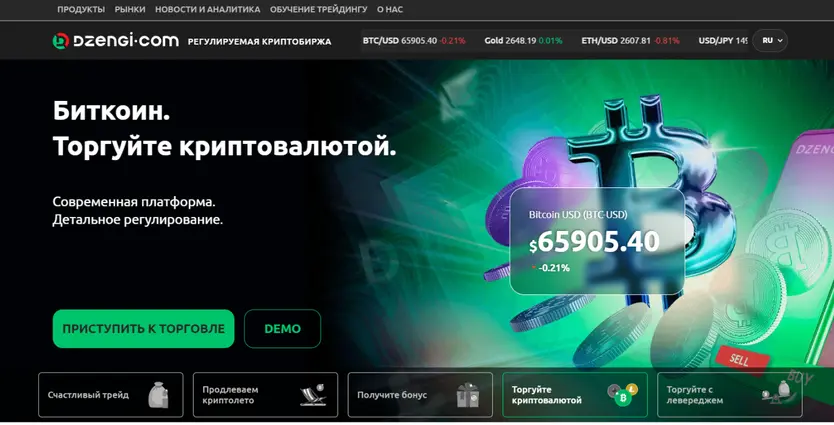
Task: Open the Обучение трейдингу menu
Action: (x=319, y=9)
